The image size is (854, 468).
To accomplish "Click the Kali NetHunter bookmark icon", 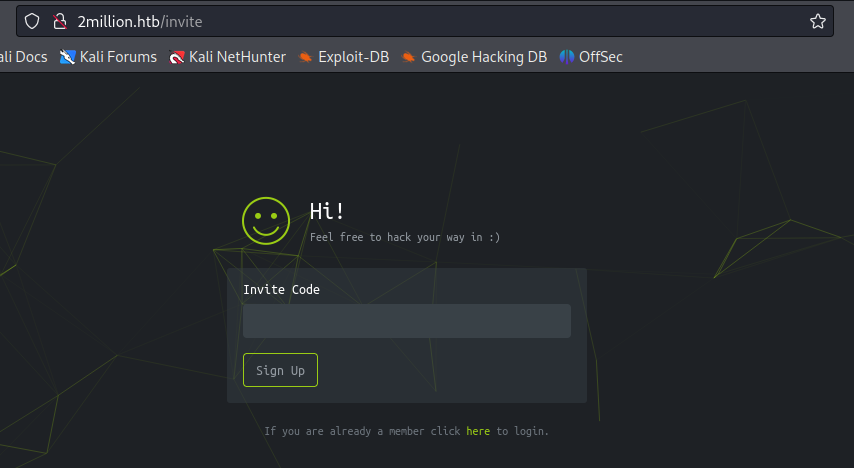I will click(x=176, y=57).
